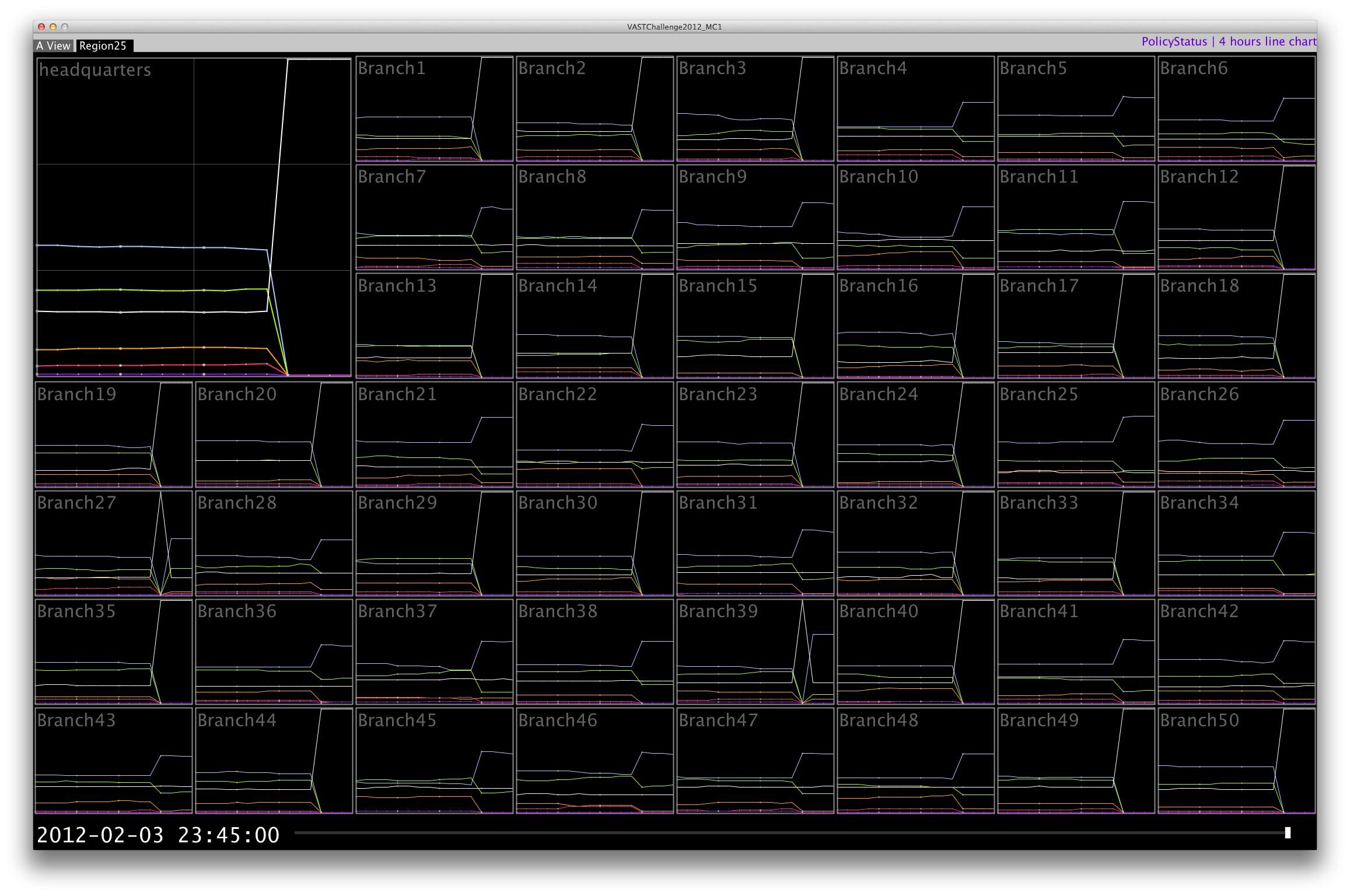Click the Branch25 chart tile
Image resolution: width=1350 pixels, height=896 pixels.
[1076, 435]
